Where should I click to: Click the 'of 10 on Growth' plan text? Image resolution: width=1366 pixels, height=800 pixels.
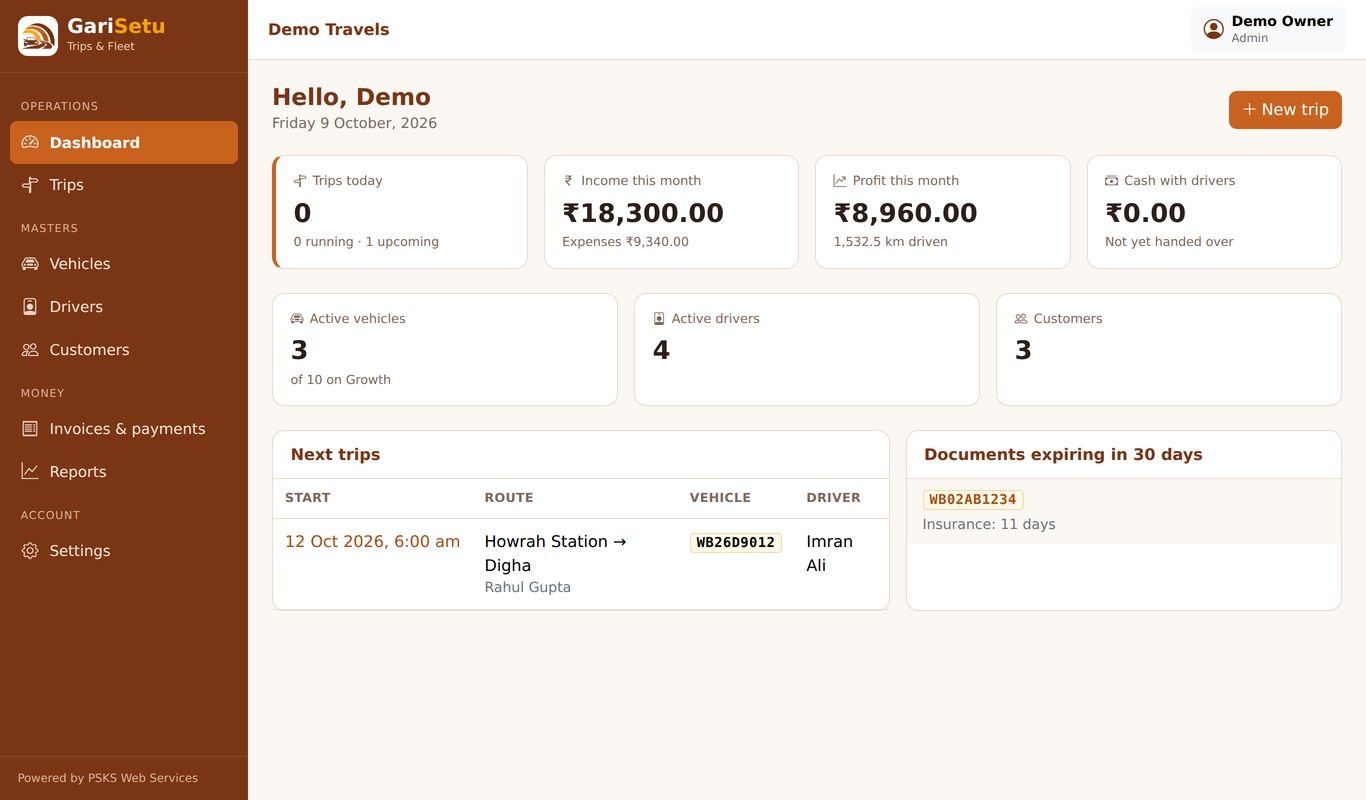pos(341,380)
